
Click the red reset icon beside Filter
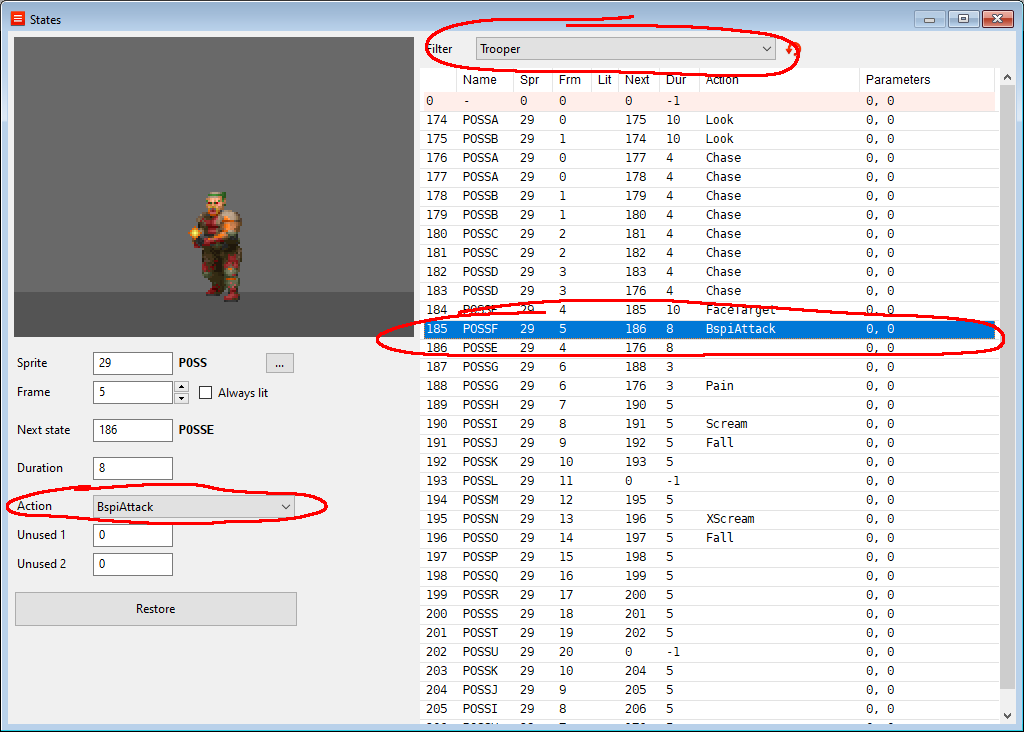click(792, 49)
